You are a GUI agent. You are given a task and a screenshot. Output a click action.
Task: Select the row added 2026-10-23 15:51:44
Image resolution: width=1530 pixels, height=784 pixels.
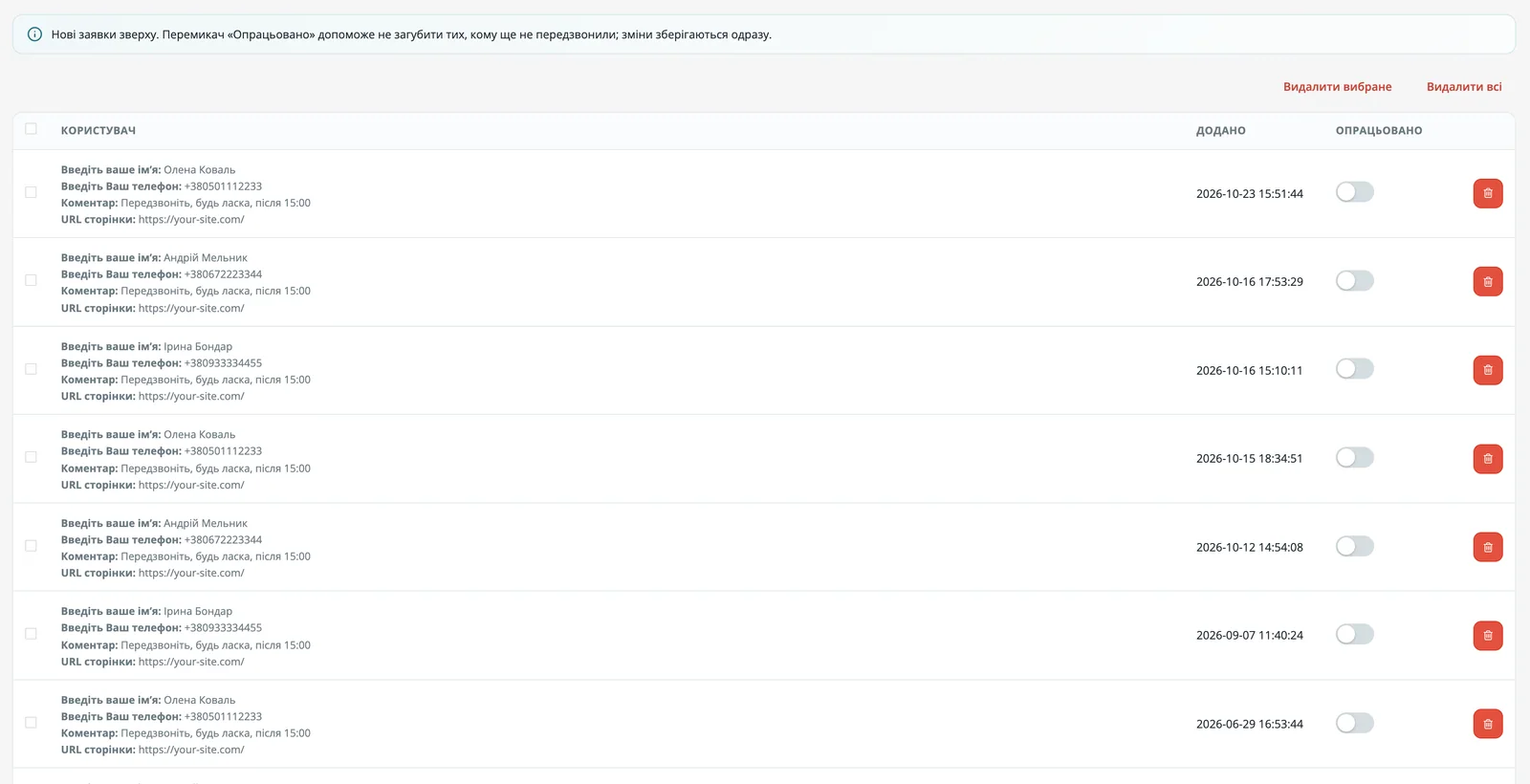pos(31,192)
